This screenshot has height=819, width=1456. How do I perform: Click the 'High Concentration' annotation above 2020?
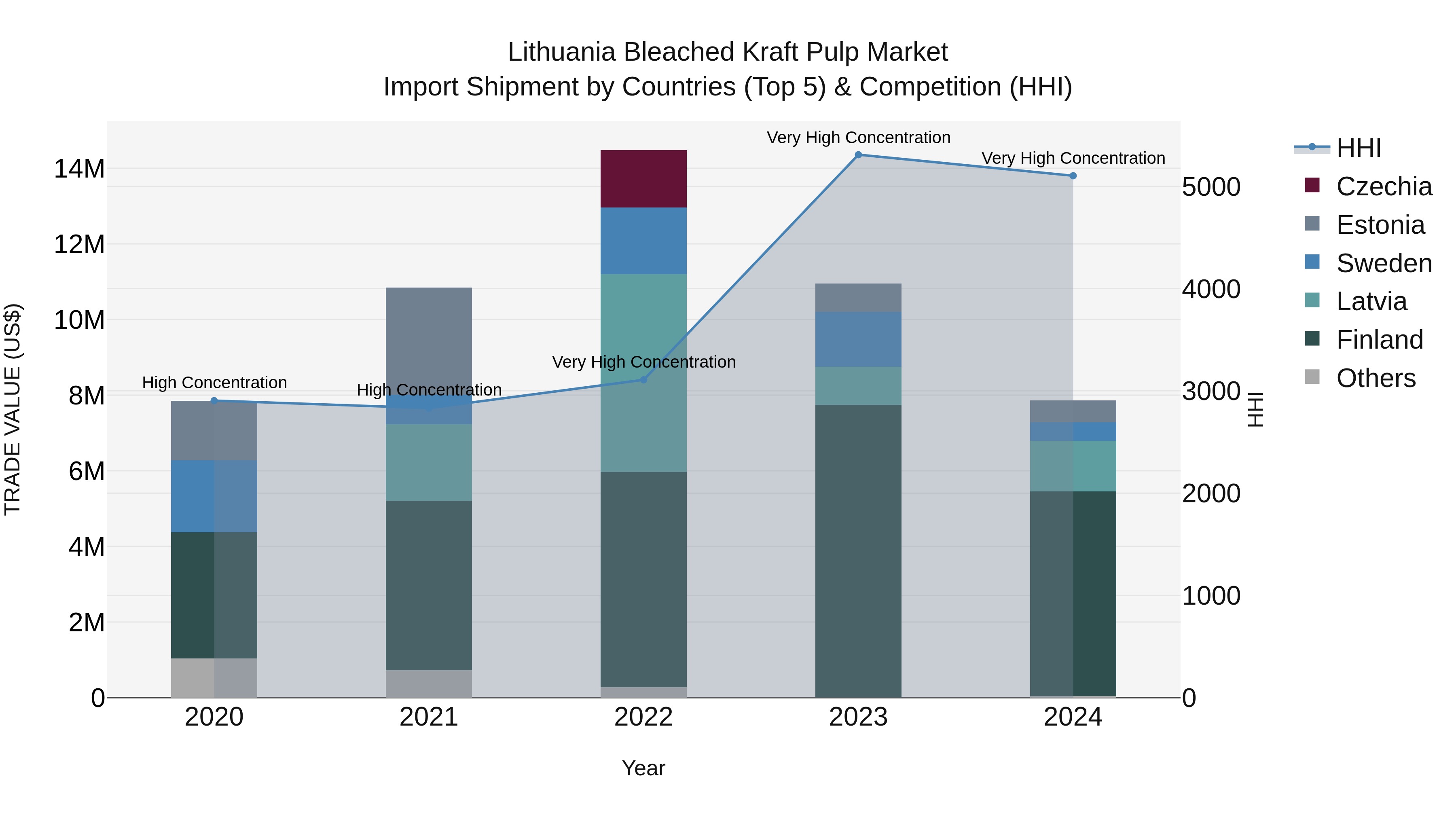click(214, 383)
